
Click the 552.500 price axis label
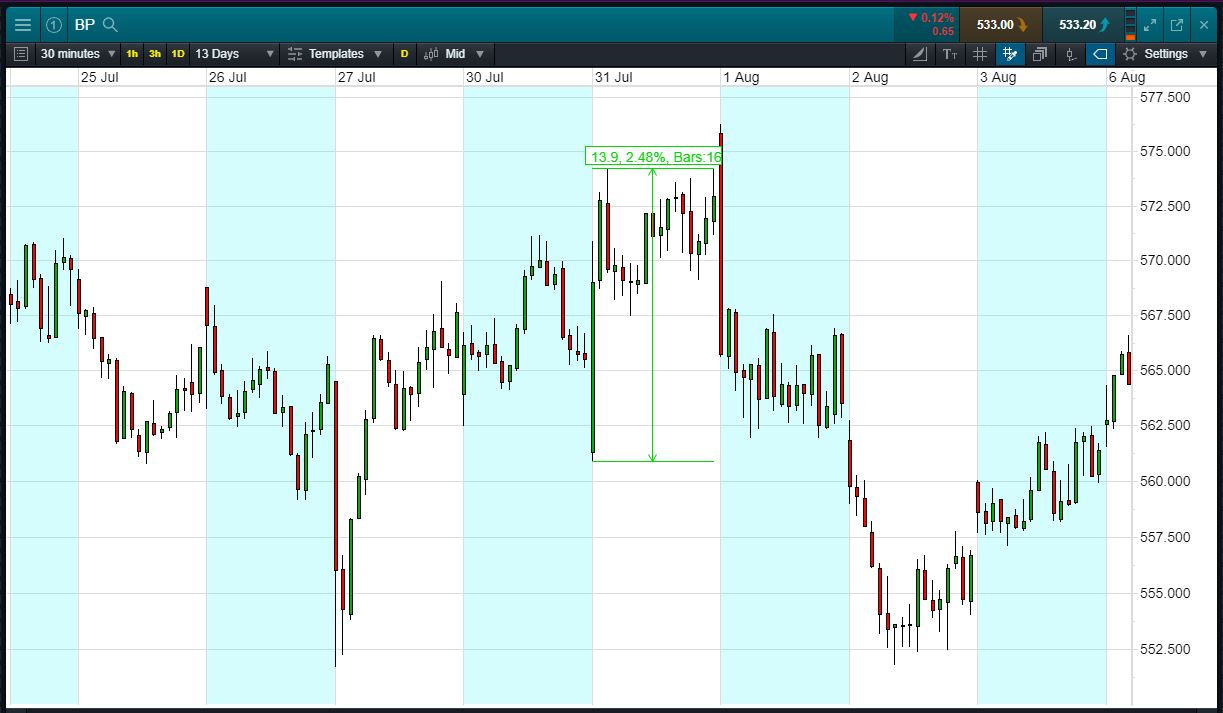click(1165, 649)
